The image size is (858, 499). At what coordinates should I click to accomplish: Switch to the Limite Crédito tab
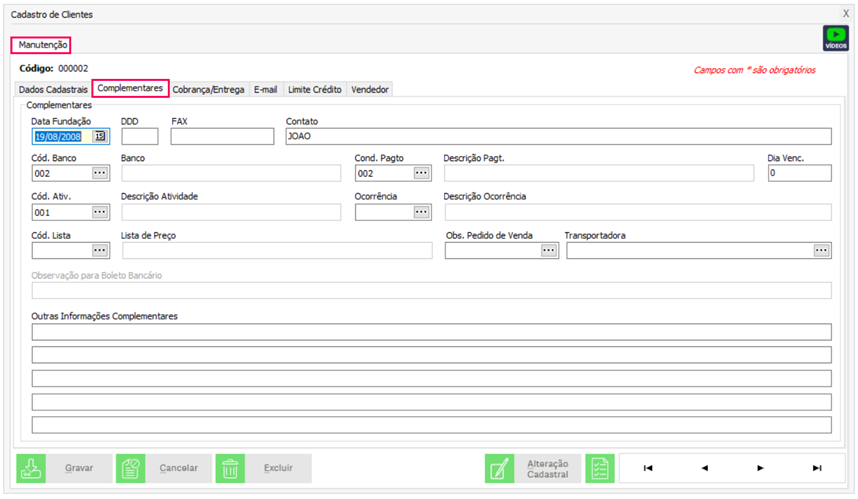click(x=314, y=89)
